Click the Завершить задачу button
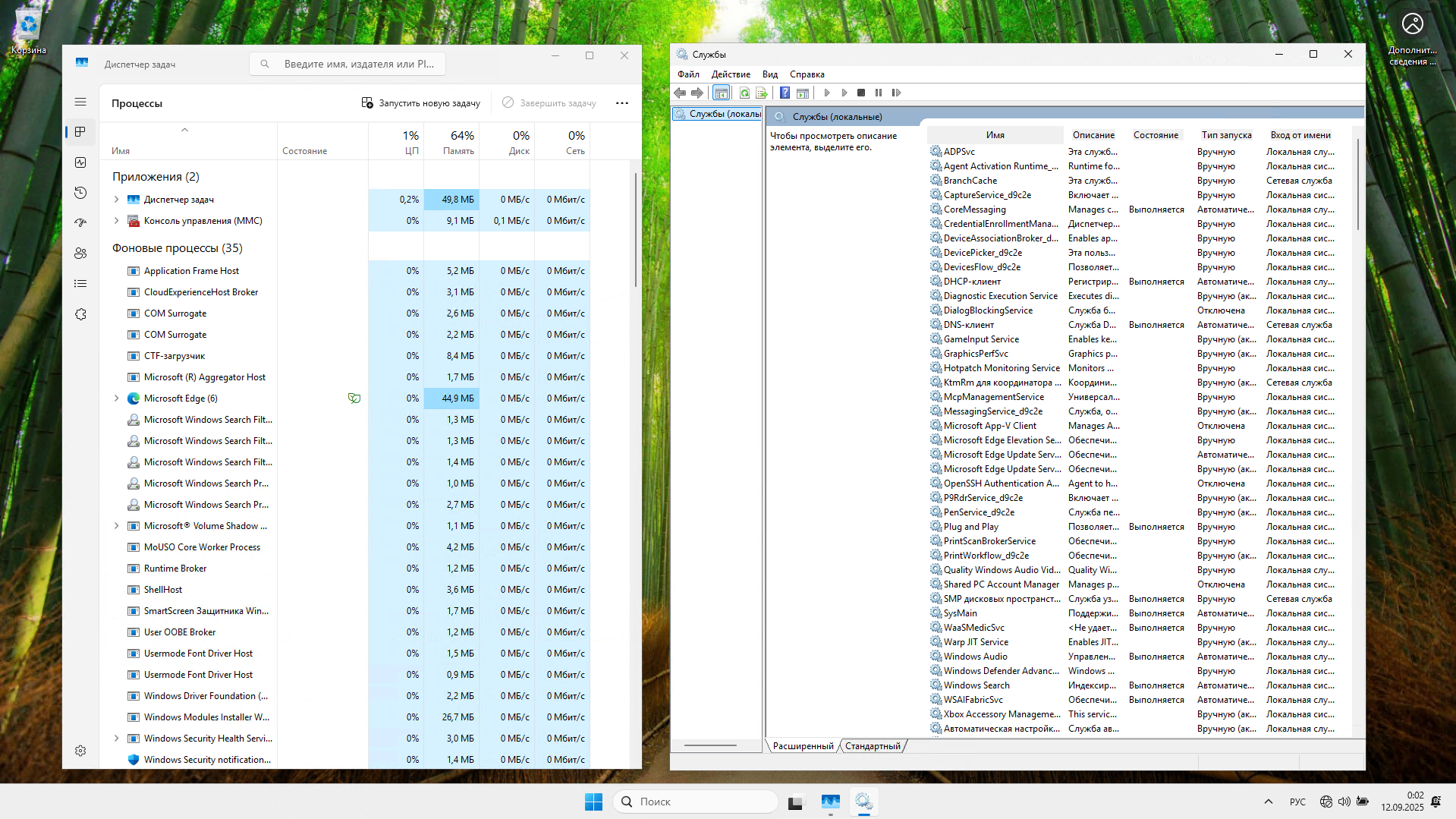This screenshot has height=819, width=1456. click(x=549, y=103)
